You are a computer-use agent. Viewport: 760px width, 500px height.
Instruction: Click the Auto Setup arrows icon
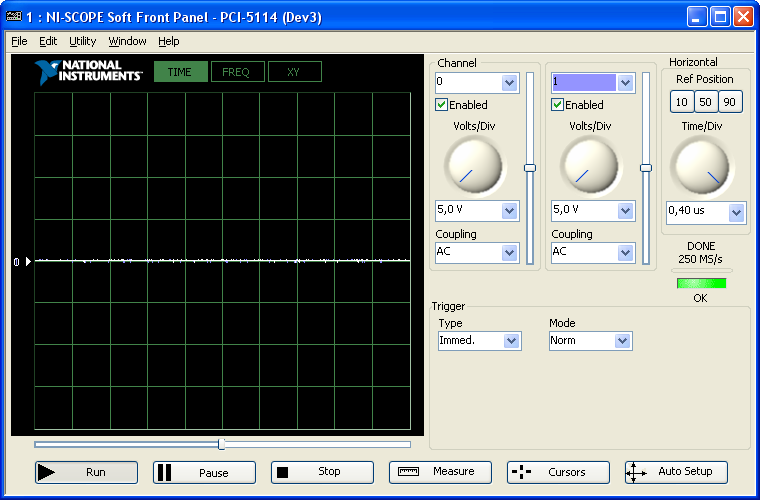(636, 472)
